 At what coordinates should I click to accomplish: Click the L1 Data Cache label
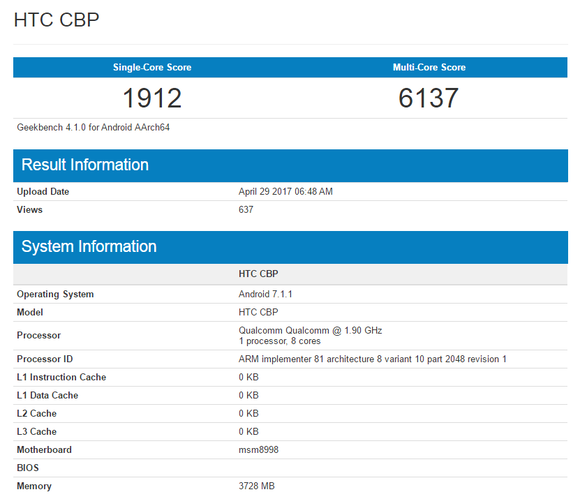pos(47,395)
